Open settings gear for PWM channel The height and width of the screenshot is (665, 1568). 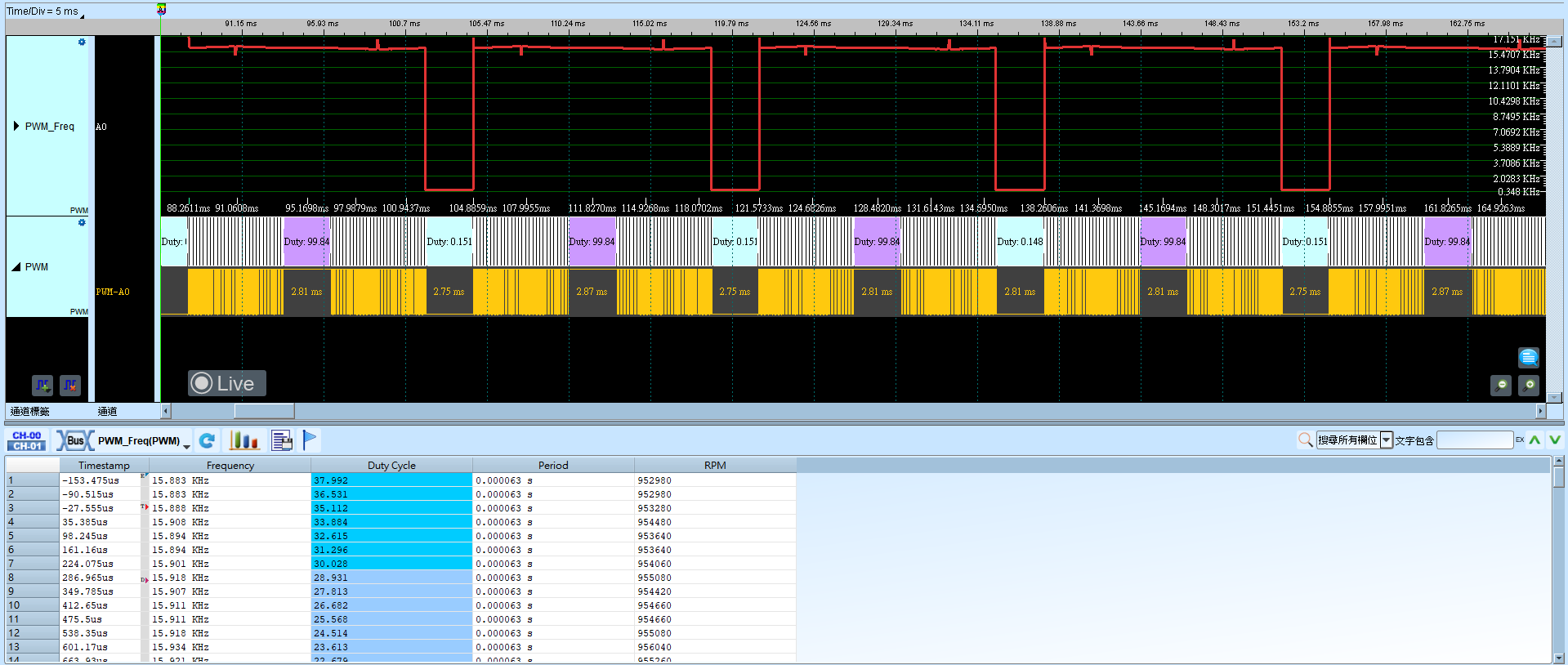[x=82, y=222]
